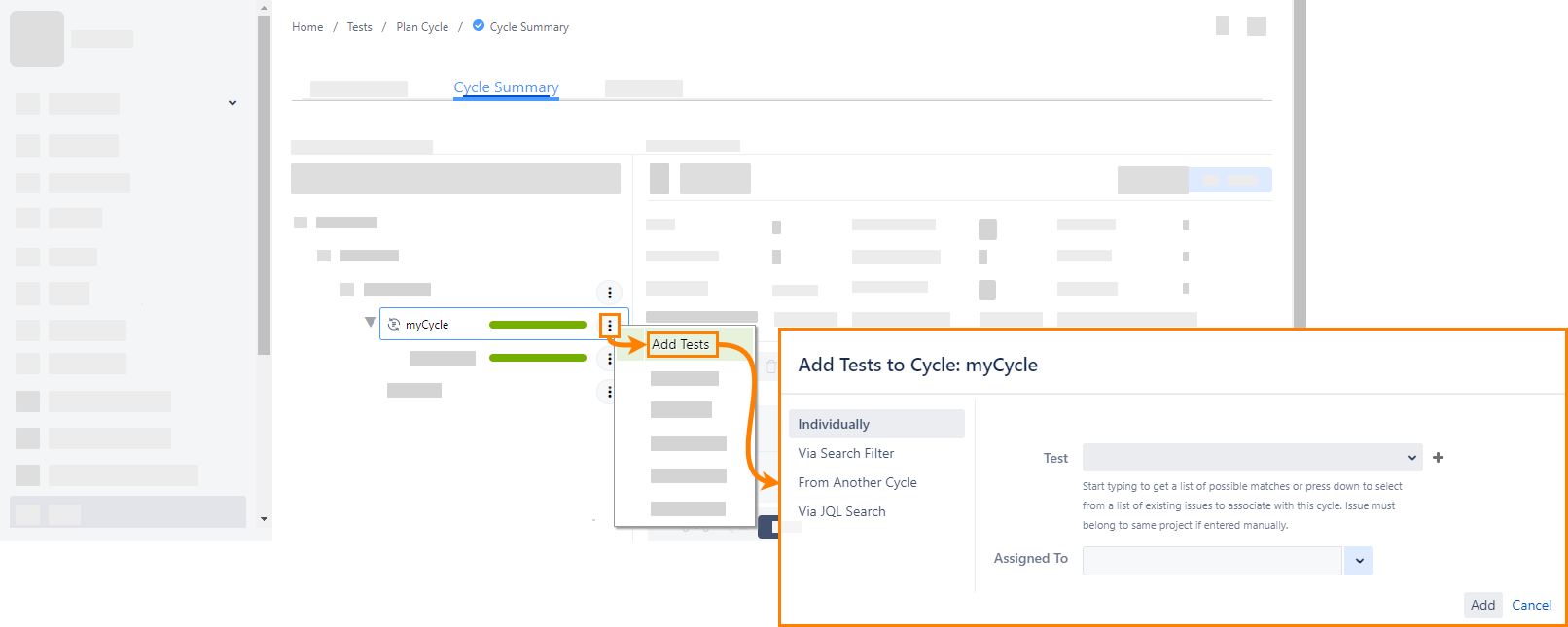Open three-dot menu of row above myCycle
This screenshot has width=1568, height=627.
610,293
